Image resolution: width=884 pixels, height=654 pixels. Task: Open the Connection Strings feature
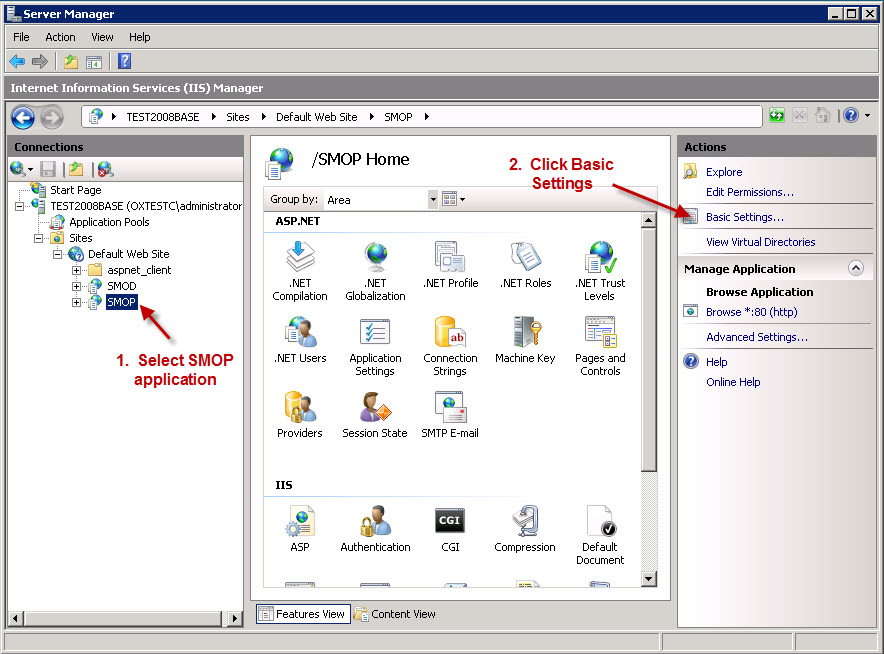(450, 346)
